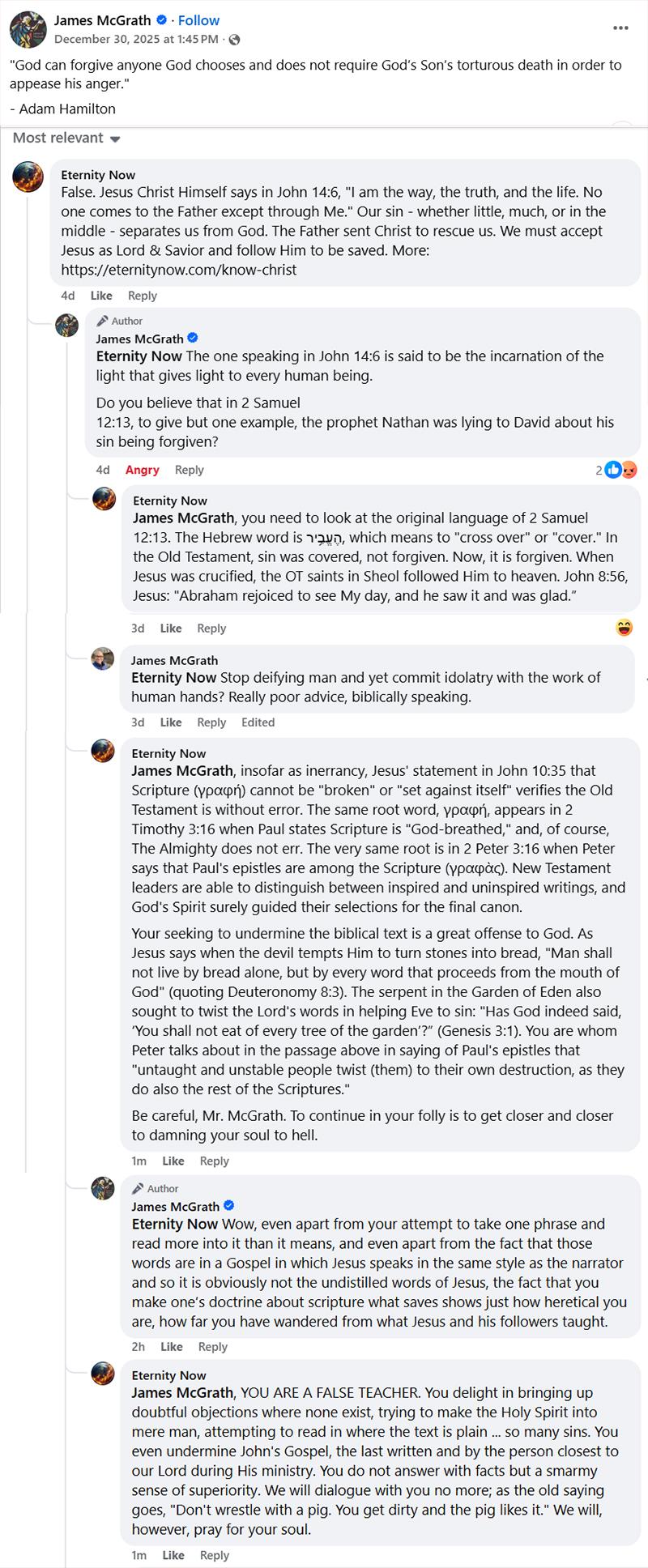
Task: Like the top Eternity Now comment
Action: tap(101, 296)
